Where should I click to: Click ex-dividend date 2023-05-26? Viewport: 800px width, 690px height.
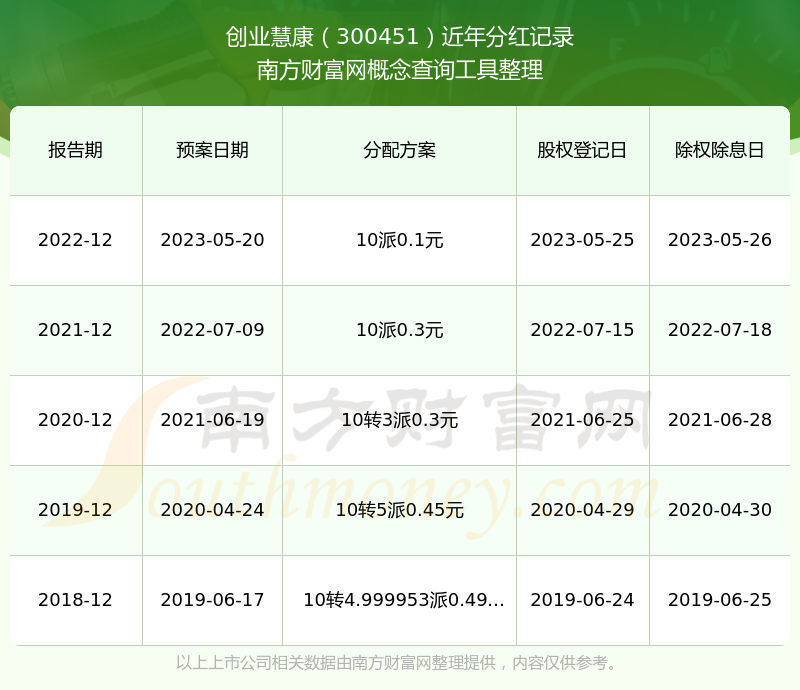click(x=719, y=240)
